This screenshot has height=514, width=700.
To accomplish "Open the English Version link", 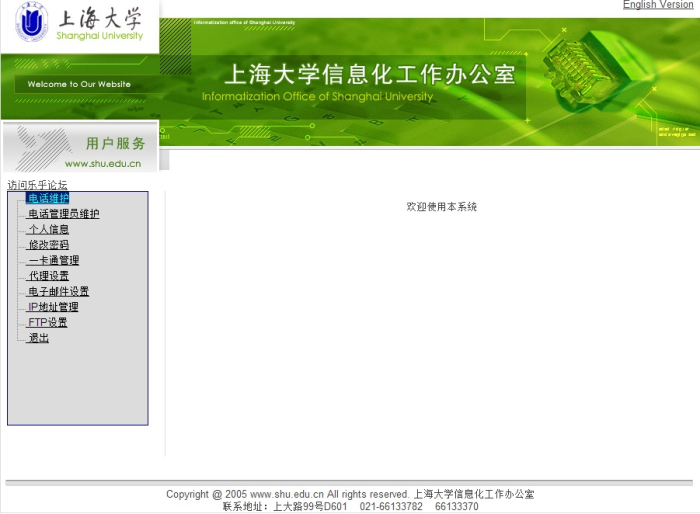I will [x=658, y=4].
